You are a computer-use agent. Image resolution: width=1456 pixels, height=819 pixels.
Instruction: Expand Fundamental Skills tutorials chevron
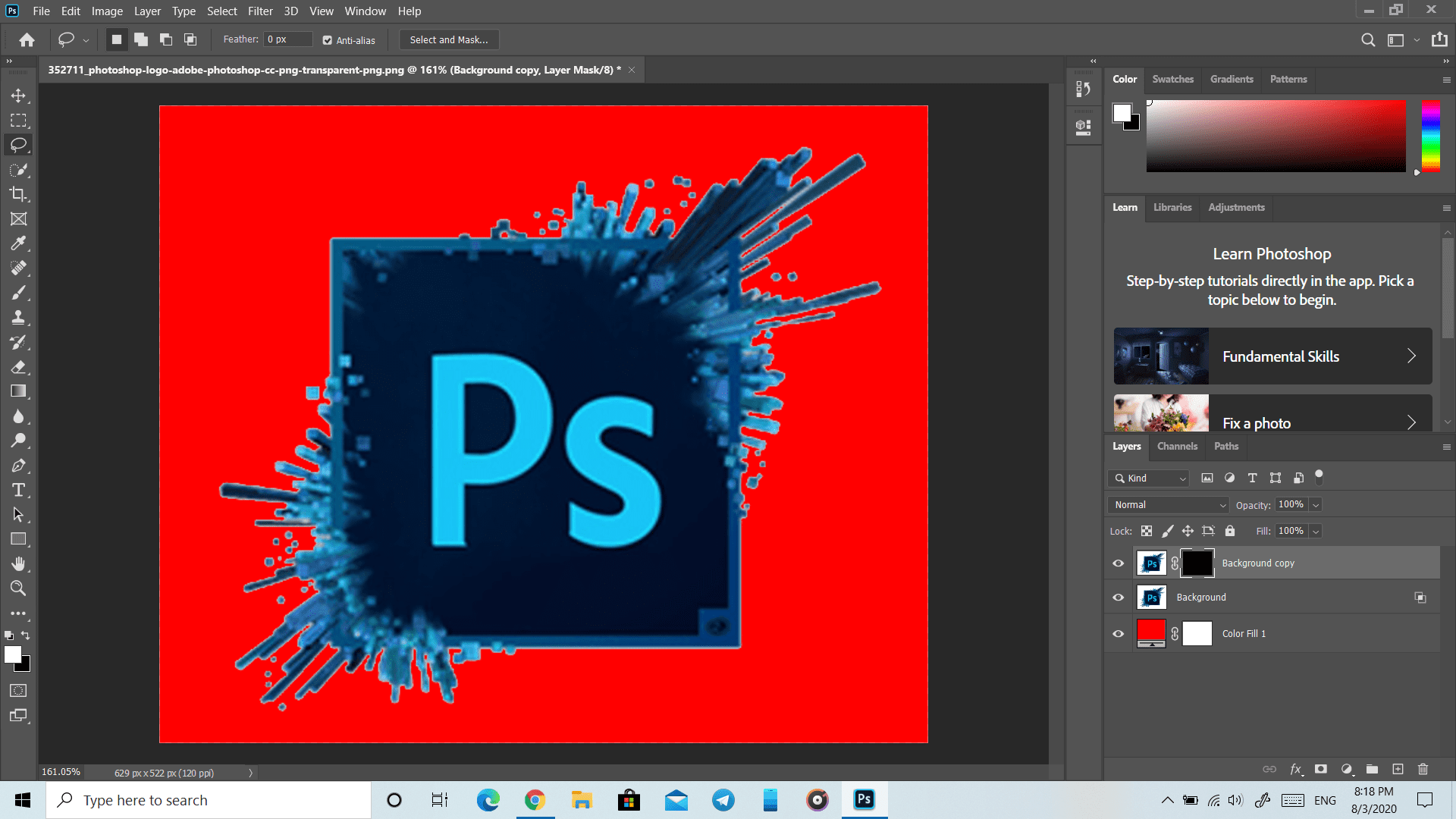point(1411,356)
